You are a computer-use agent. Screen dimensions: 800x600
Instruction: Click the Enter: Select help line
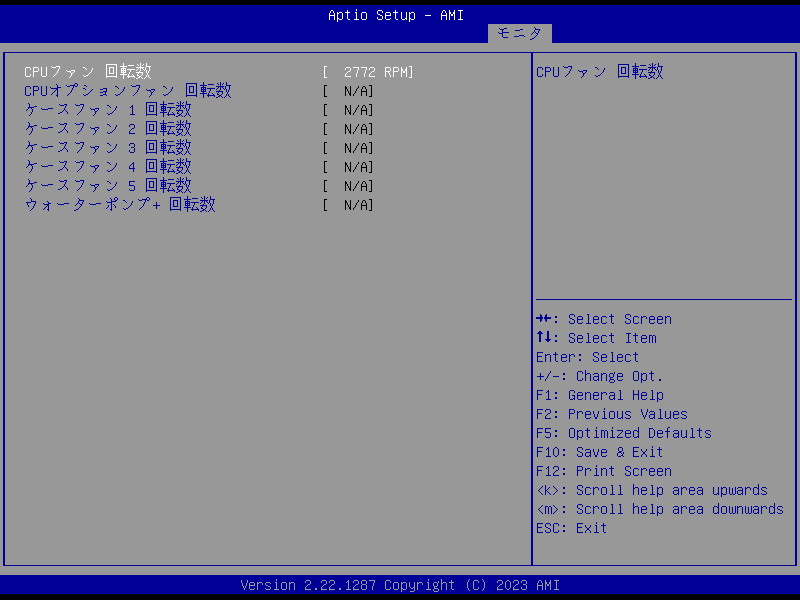pyautogui.click(x=587, y=357)
